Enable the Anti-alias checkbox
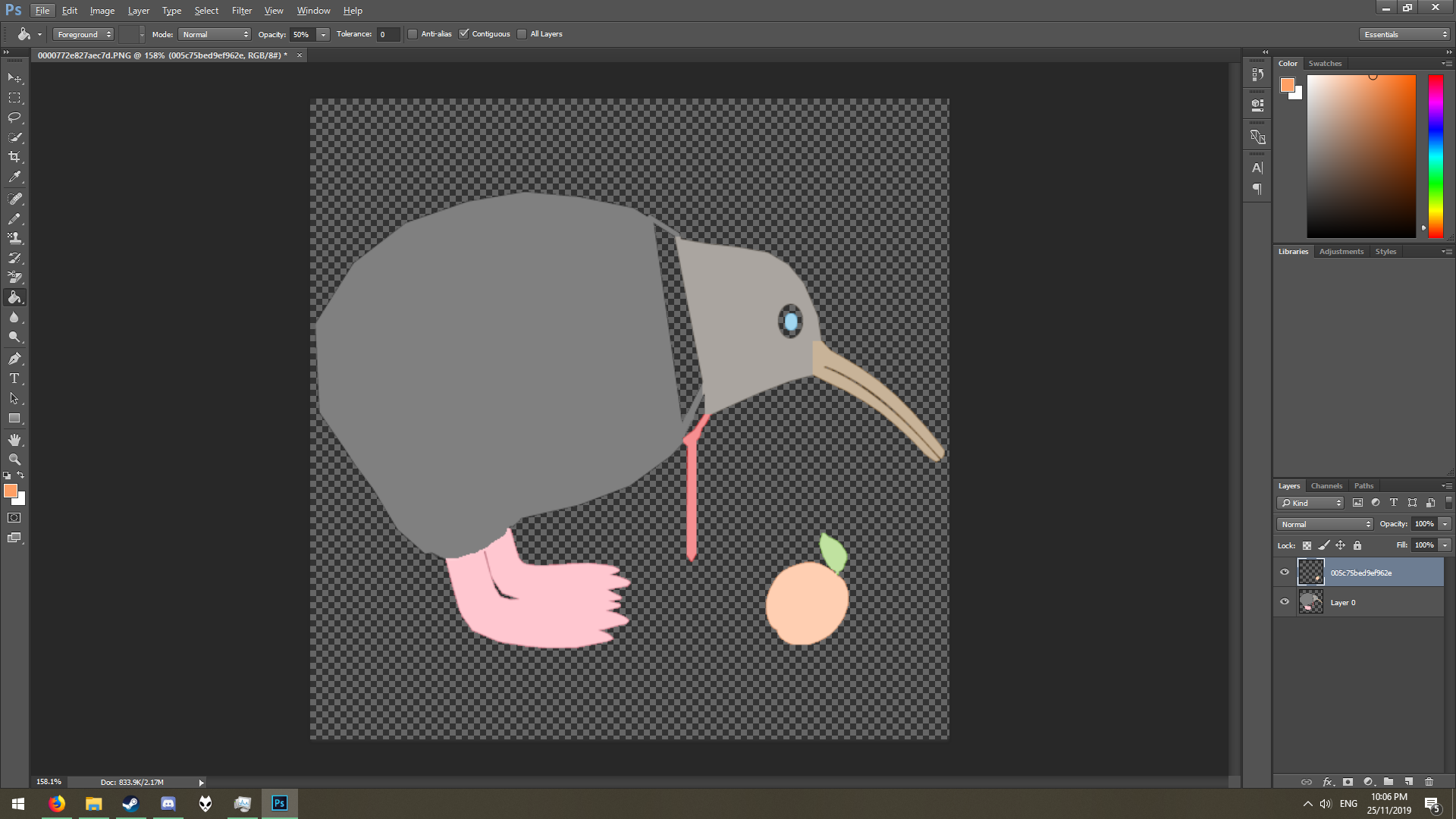Viewport: 1456px width, 819px height. click(413, 34)
